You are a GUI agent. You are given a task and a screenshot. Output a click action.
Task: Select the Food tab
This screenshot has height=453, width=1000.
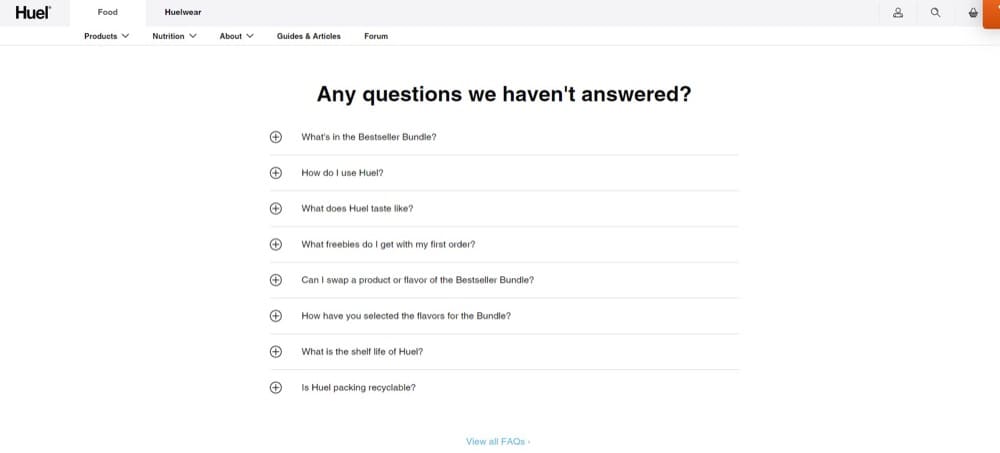pos(108,12)
